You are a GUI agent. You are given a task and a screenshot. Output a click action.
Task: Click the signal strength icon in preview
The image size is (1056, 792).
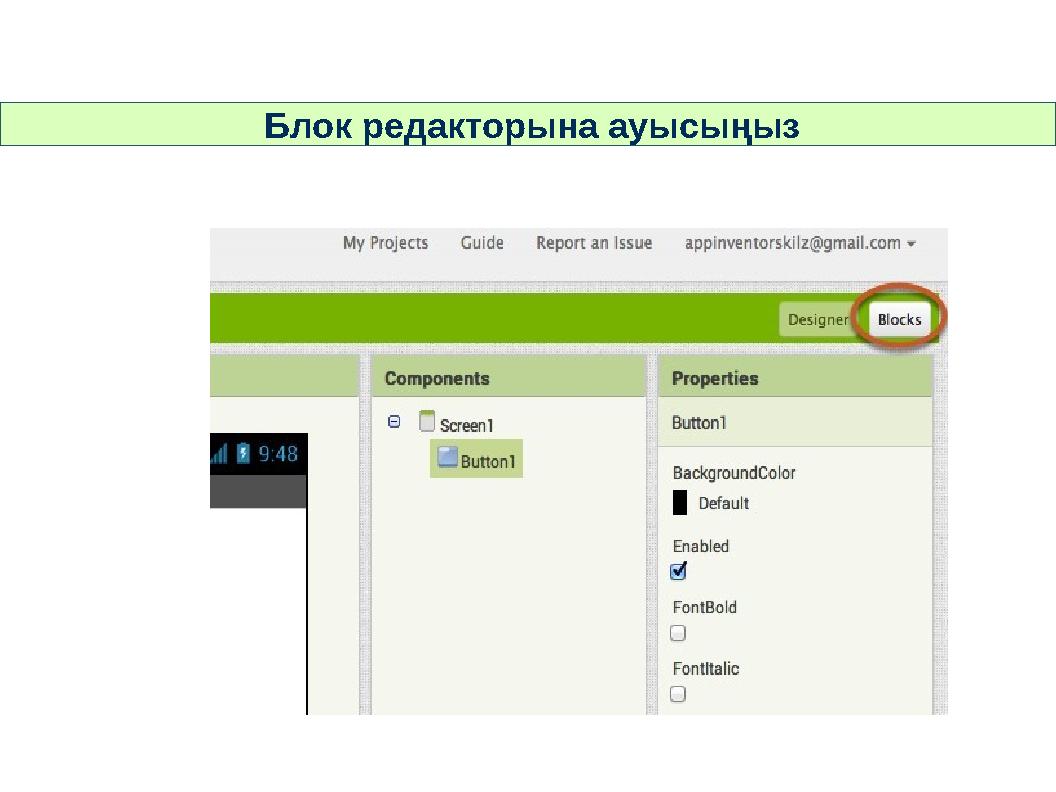[220, 454]
